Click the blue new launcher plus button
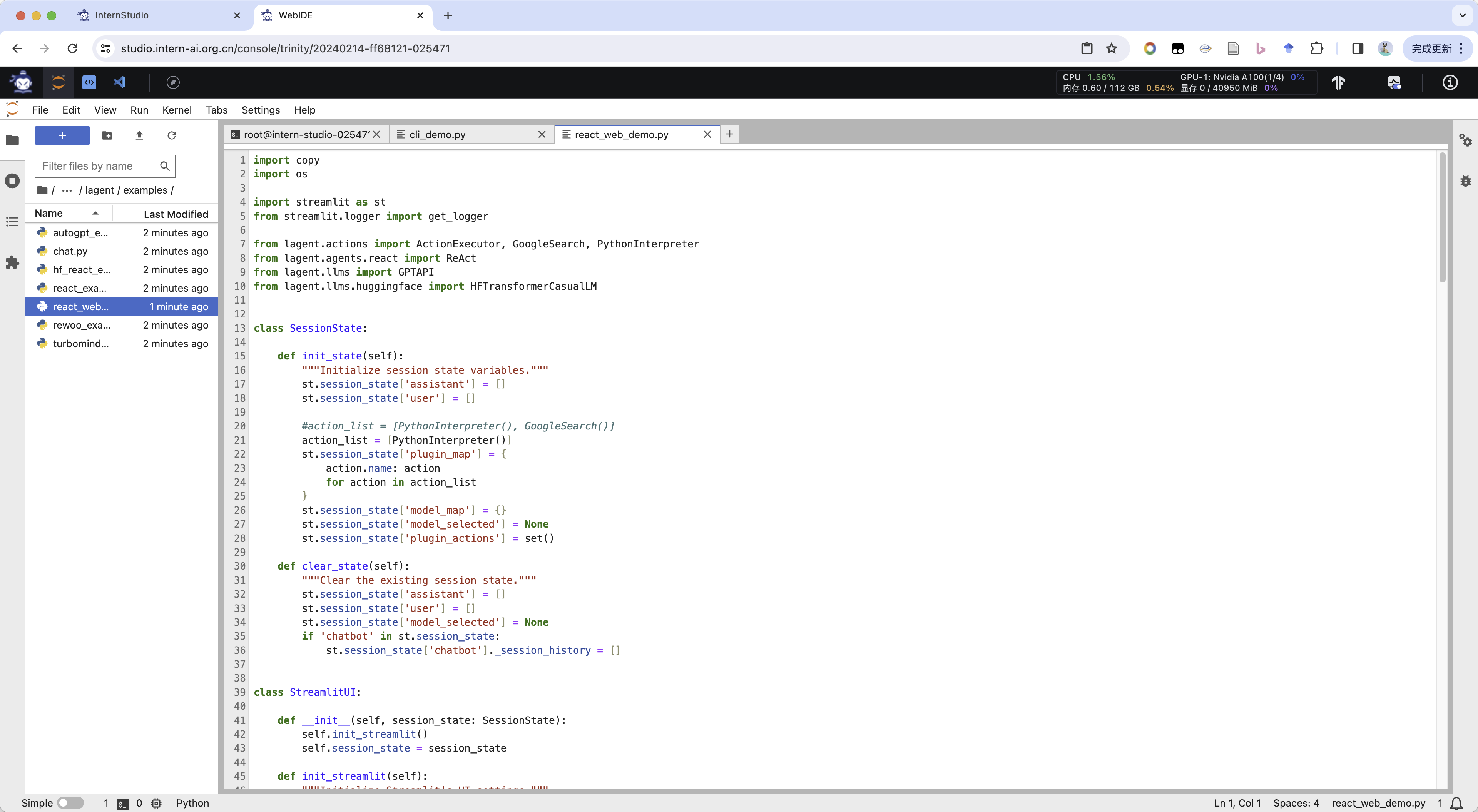The width and height of the screenshot is (1478, 812). [x=62, y=135]
